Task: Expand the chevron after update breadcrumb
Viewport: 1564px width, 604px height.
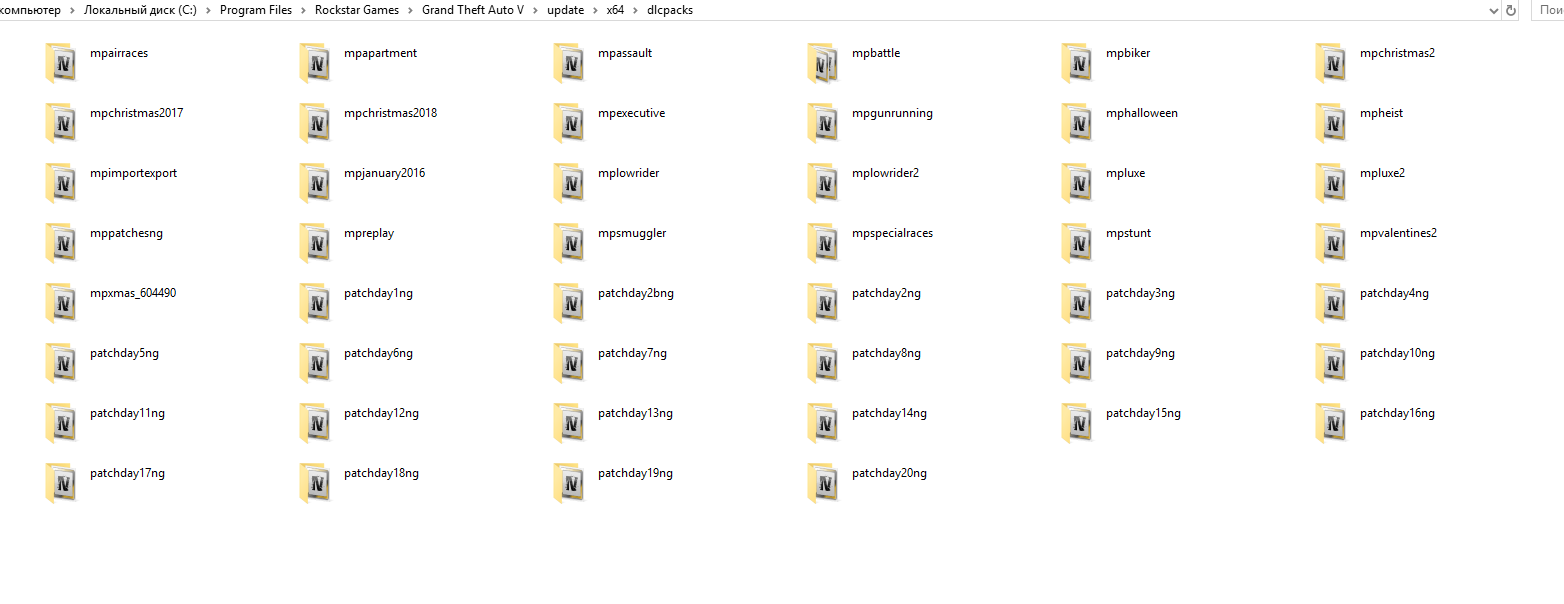Action: coord(595,10)
